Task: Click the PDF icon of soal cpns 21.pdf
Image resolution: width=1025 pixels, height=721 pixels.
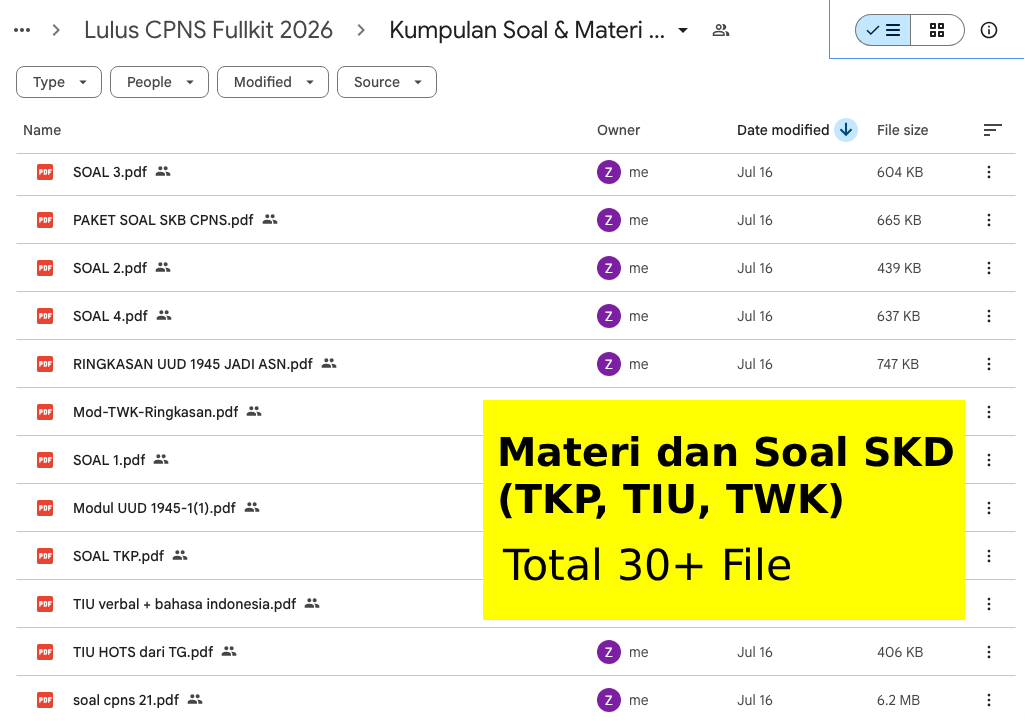Action: [45, 700]
